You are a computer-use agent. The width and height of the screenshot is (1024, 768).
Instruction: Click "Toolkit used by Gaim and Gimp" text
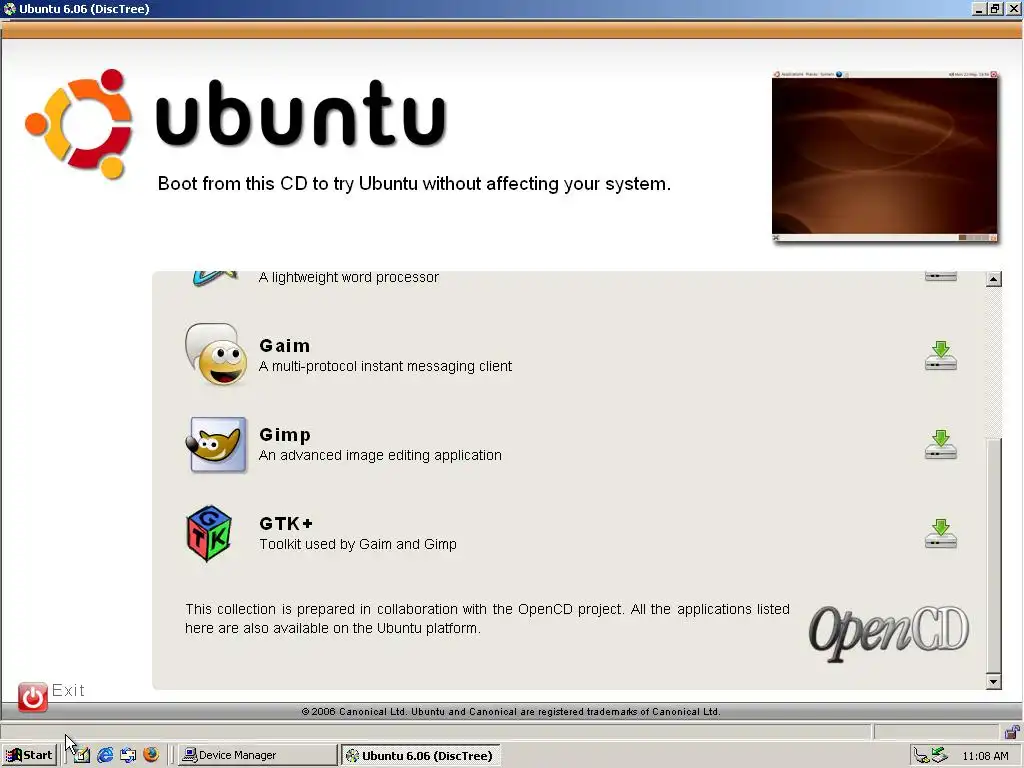coord(358,544)
